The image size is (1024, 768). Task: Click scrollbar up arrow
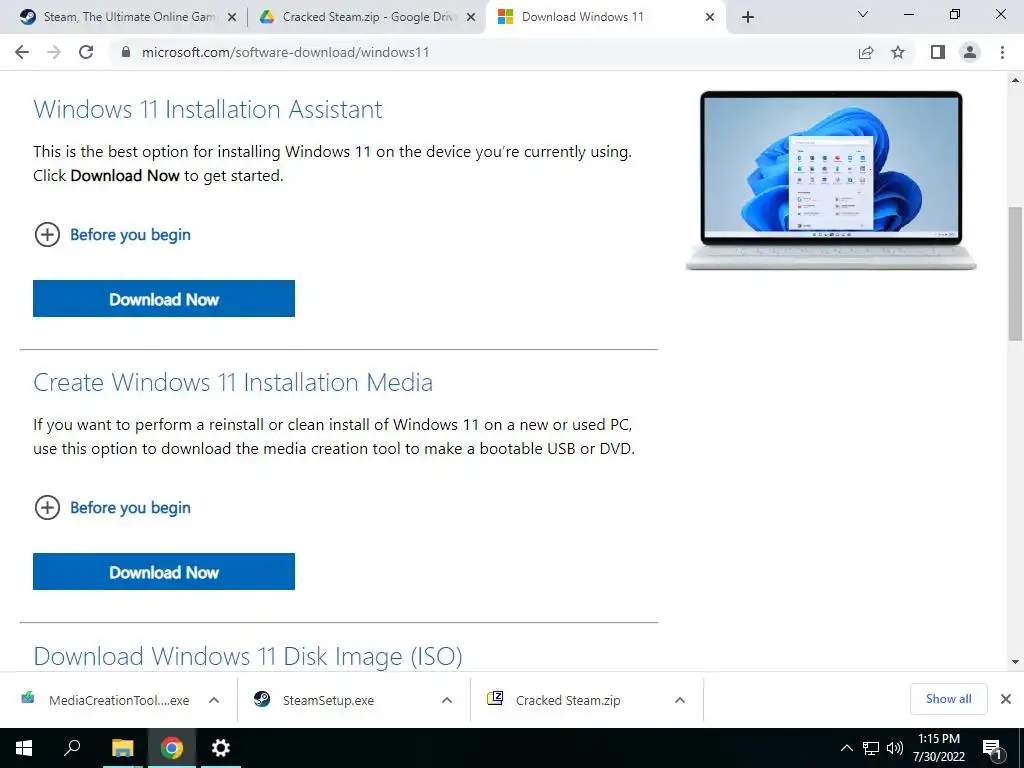[1015, 80]
